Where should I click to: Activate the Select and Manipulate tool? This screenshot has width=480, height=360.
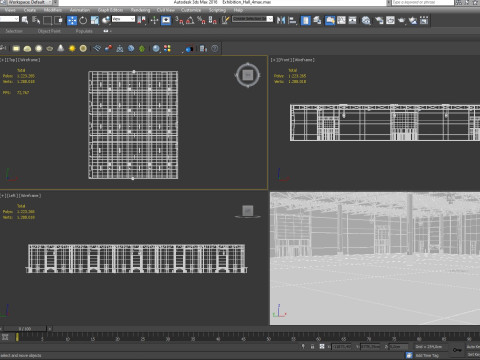pos(154,20)
